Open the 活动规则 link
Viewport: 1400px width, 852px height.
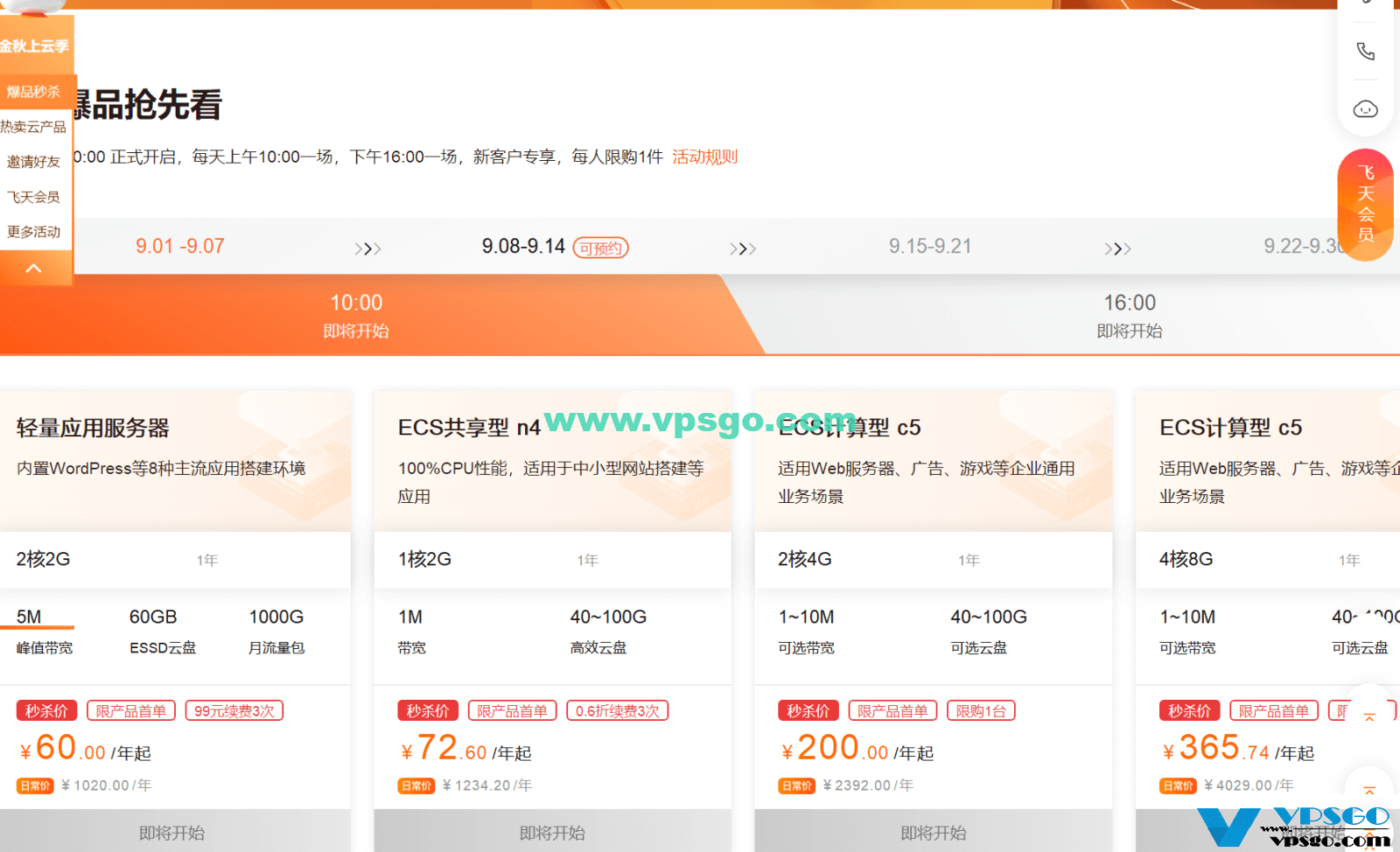point(704,157)
